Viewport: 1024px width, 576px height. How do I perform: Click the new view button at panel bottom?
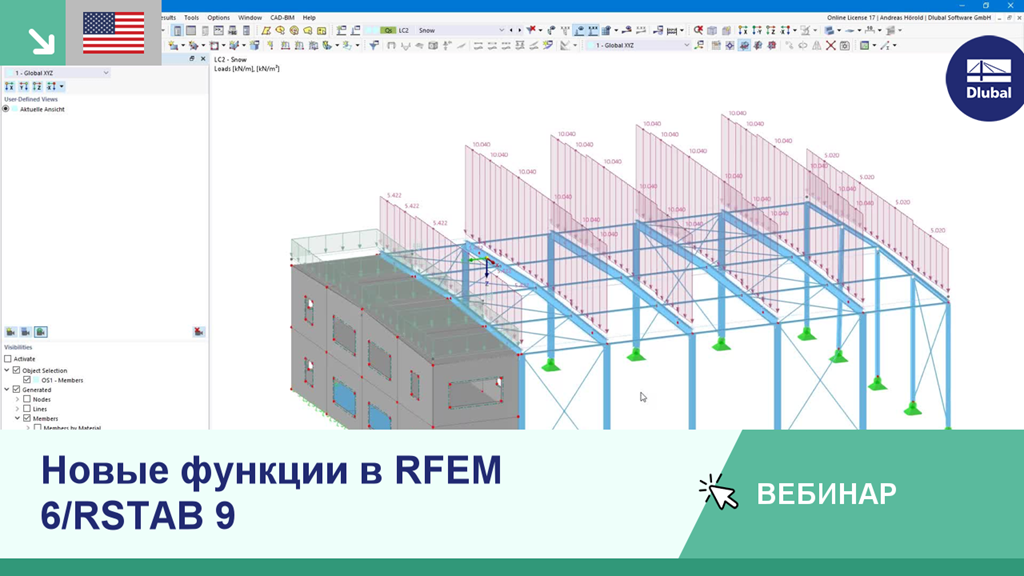click(x=12, y=332)
